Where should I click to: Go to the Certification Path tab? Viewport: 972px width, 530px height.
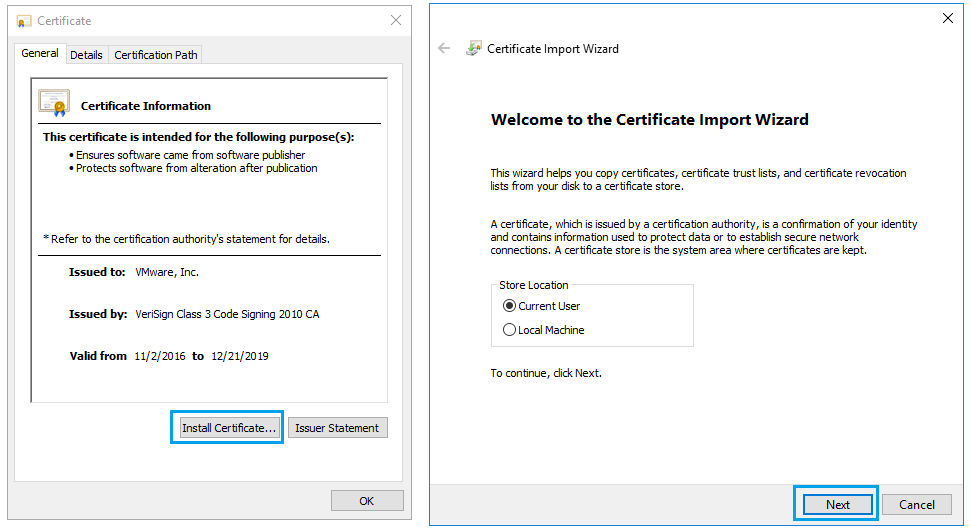coord(156,55)
